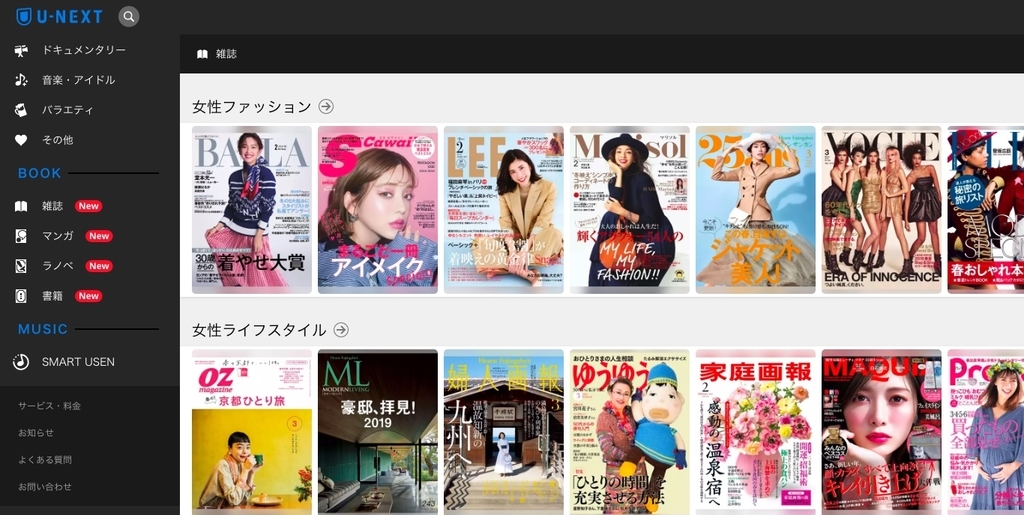This screenshot has width=1024, height=515.
Task: Open the 25ans magazine cover
Action: pos(756,210)
